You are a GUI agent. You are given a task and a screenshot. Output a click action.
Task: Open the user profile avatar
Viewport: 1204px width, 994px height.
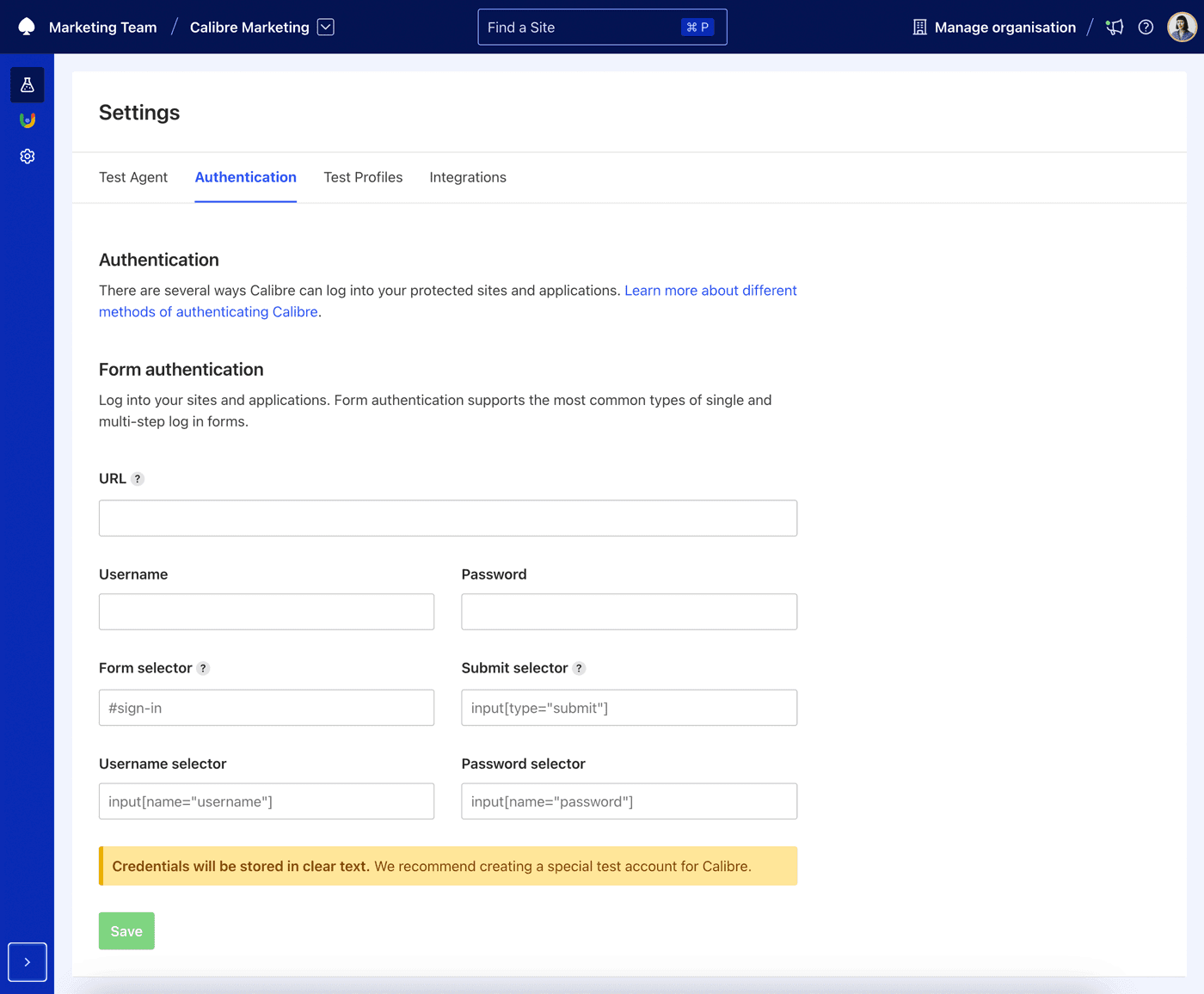tap(1182, 27)
